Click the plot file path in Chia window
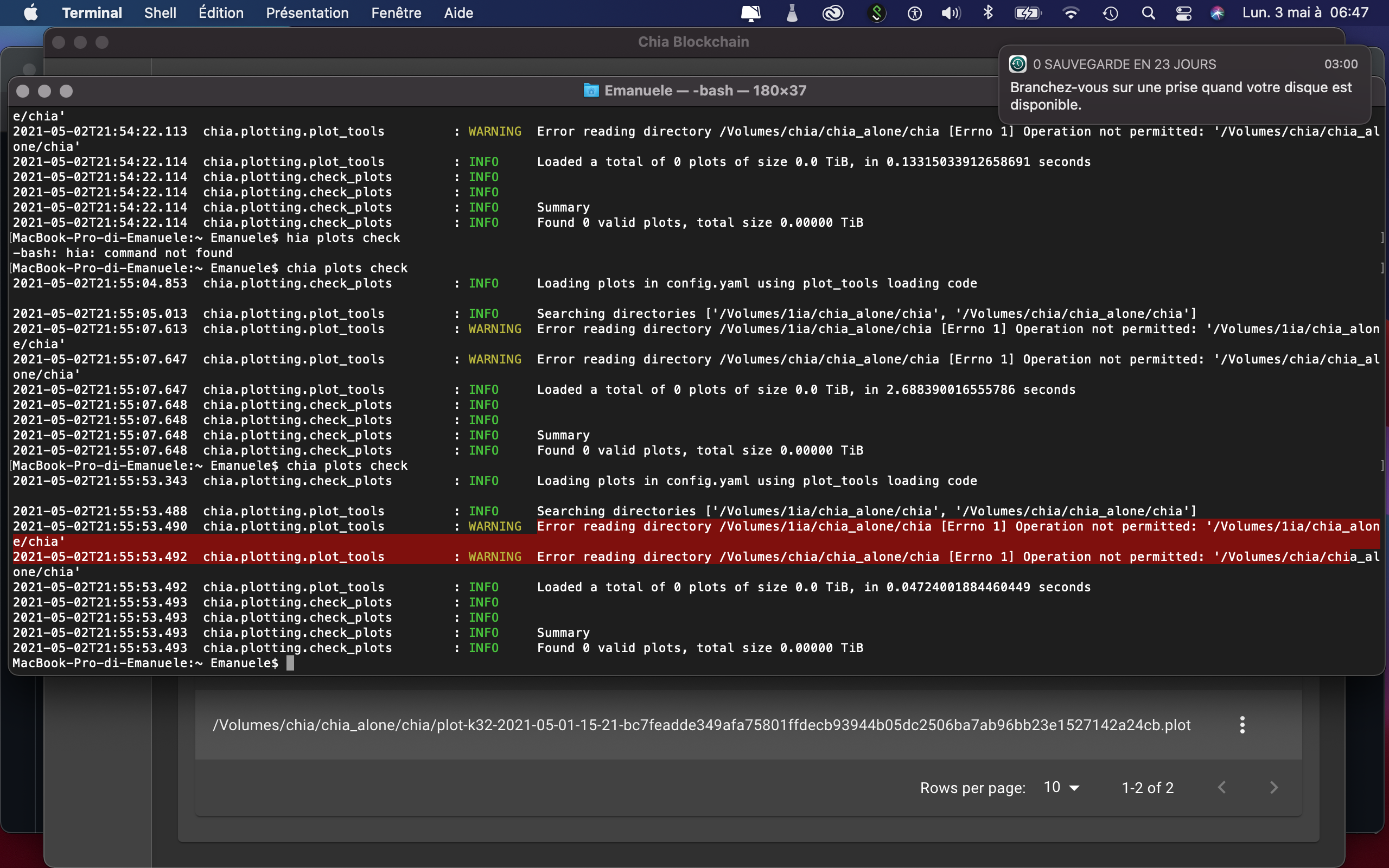This screenshot has width=1389, height=868. coord(702,725)
